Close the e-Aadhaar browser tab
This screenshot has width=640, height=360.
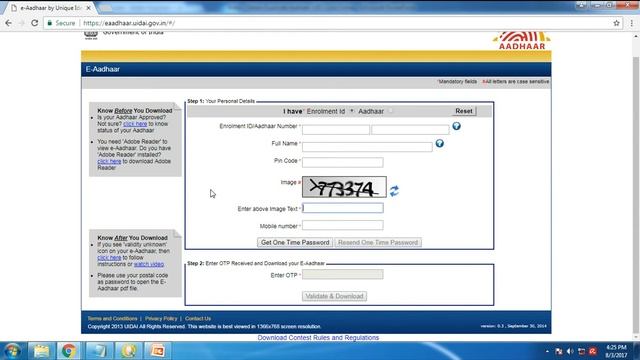point(89,8)
